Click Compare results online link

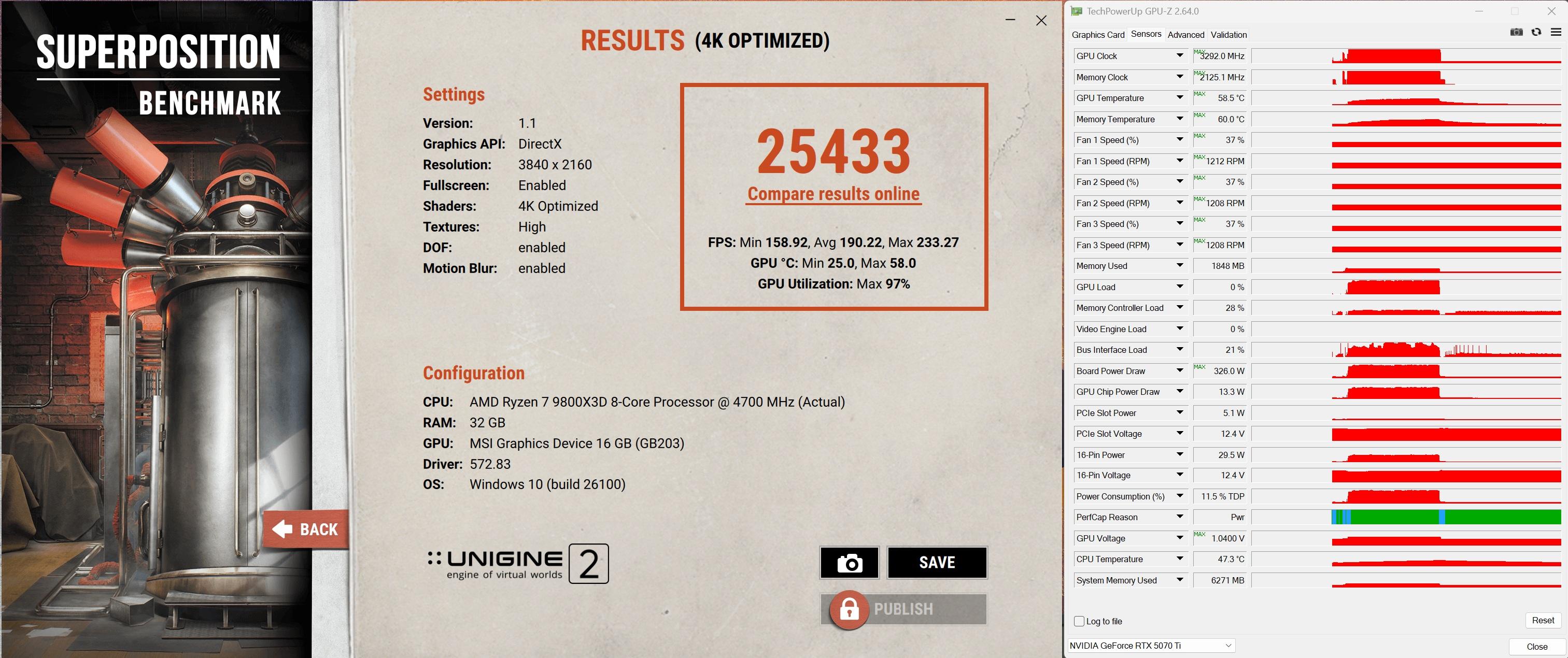coord(834,194)
